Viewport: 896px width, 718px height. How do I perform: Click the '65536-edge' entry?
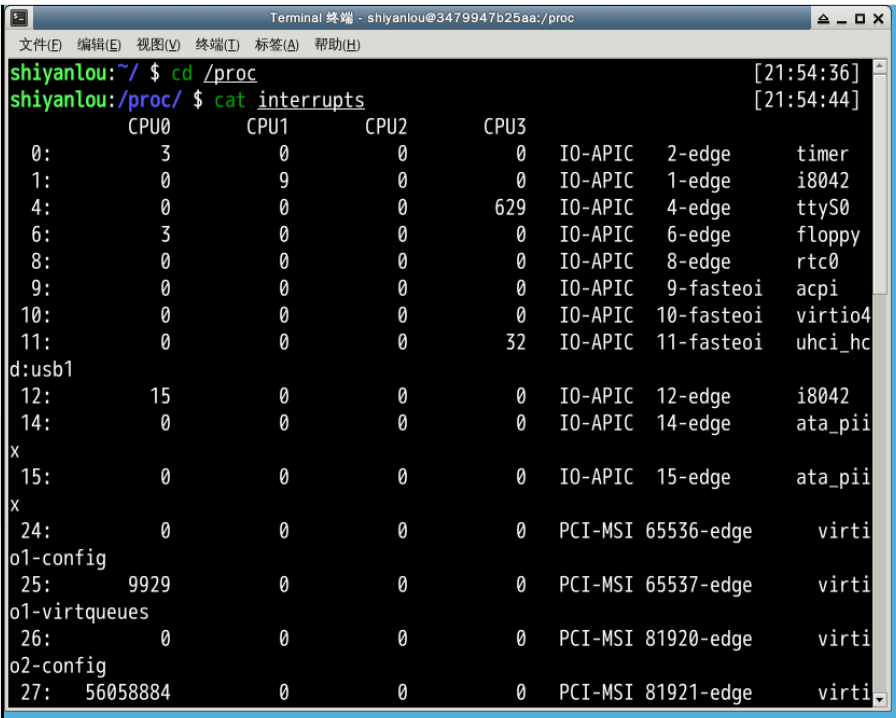[x=698, y=531]
